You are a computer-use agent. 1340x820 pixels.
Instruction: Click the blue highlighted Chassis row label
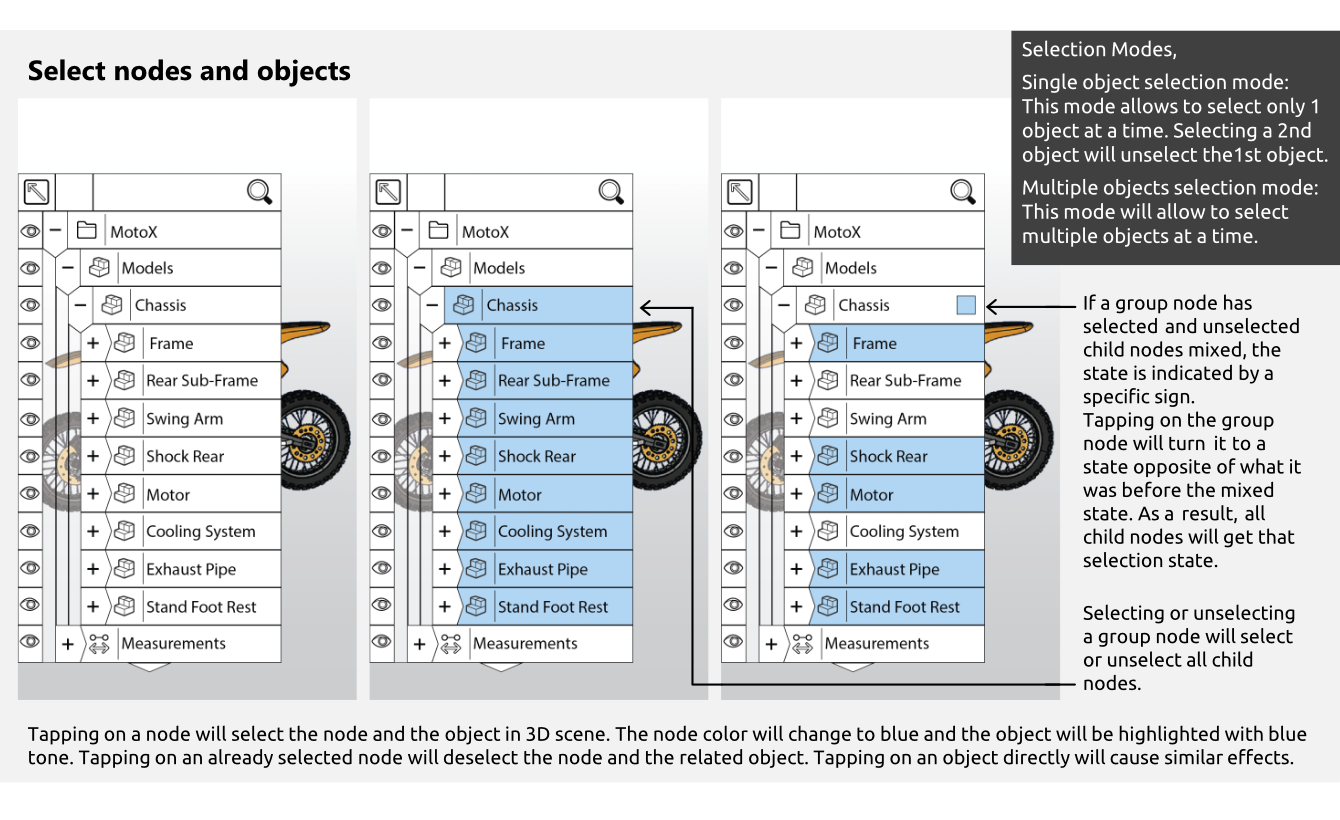512,306
